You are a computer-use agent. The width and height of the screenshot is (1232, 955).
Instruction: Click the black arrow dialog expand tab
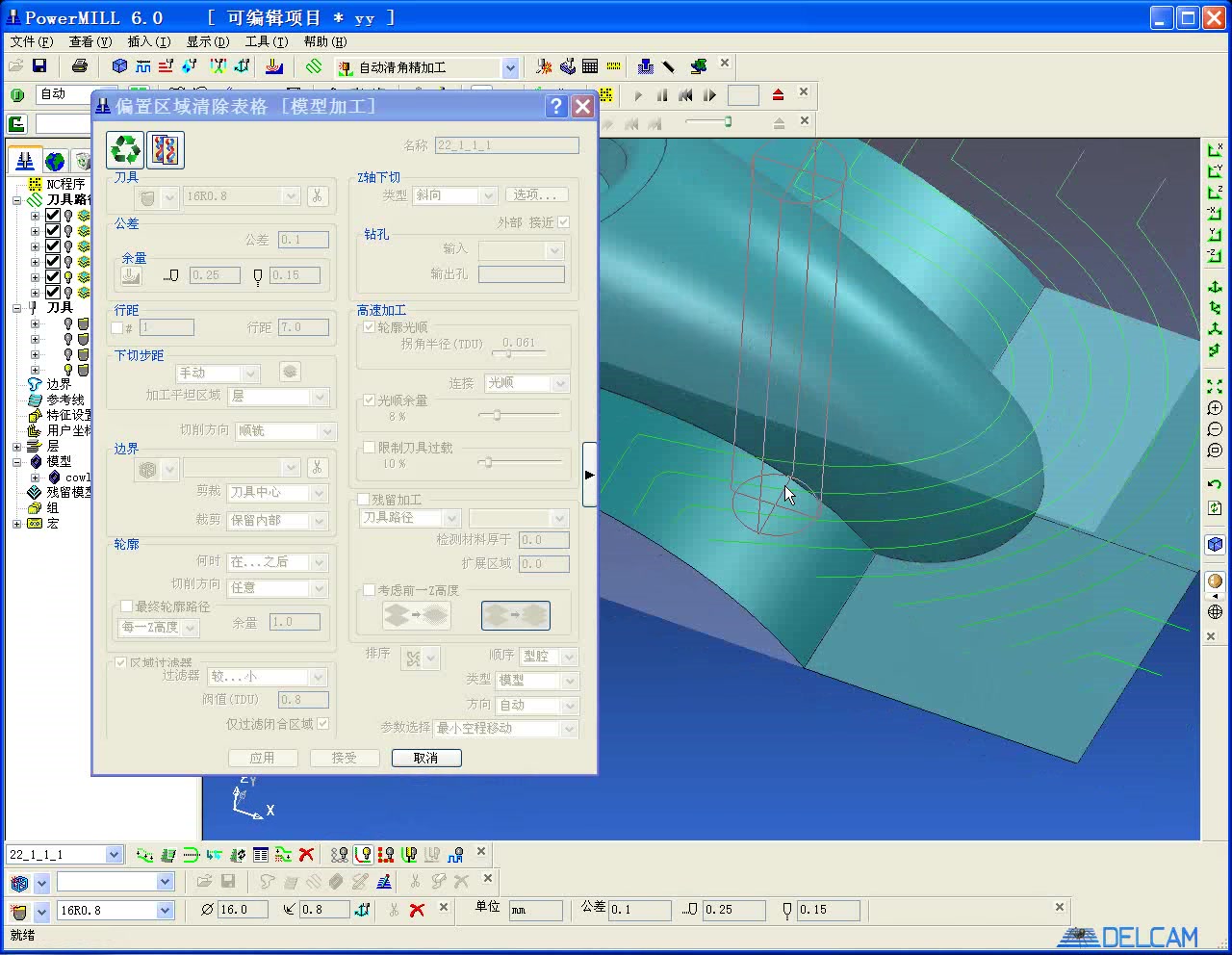click(x=589, y=475)
